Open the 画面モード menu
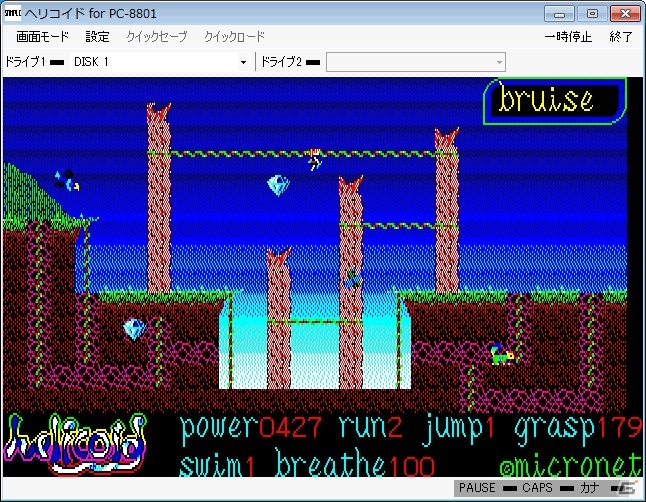Viewport: 646px width, 502px height. click(42, 37)
